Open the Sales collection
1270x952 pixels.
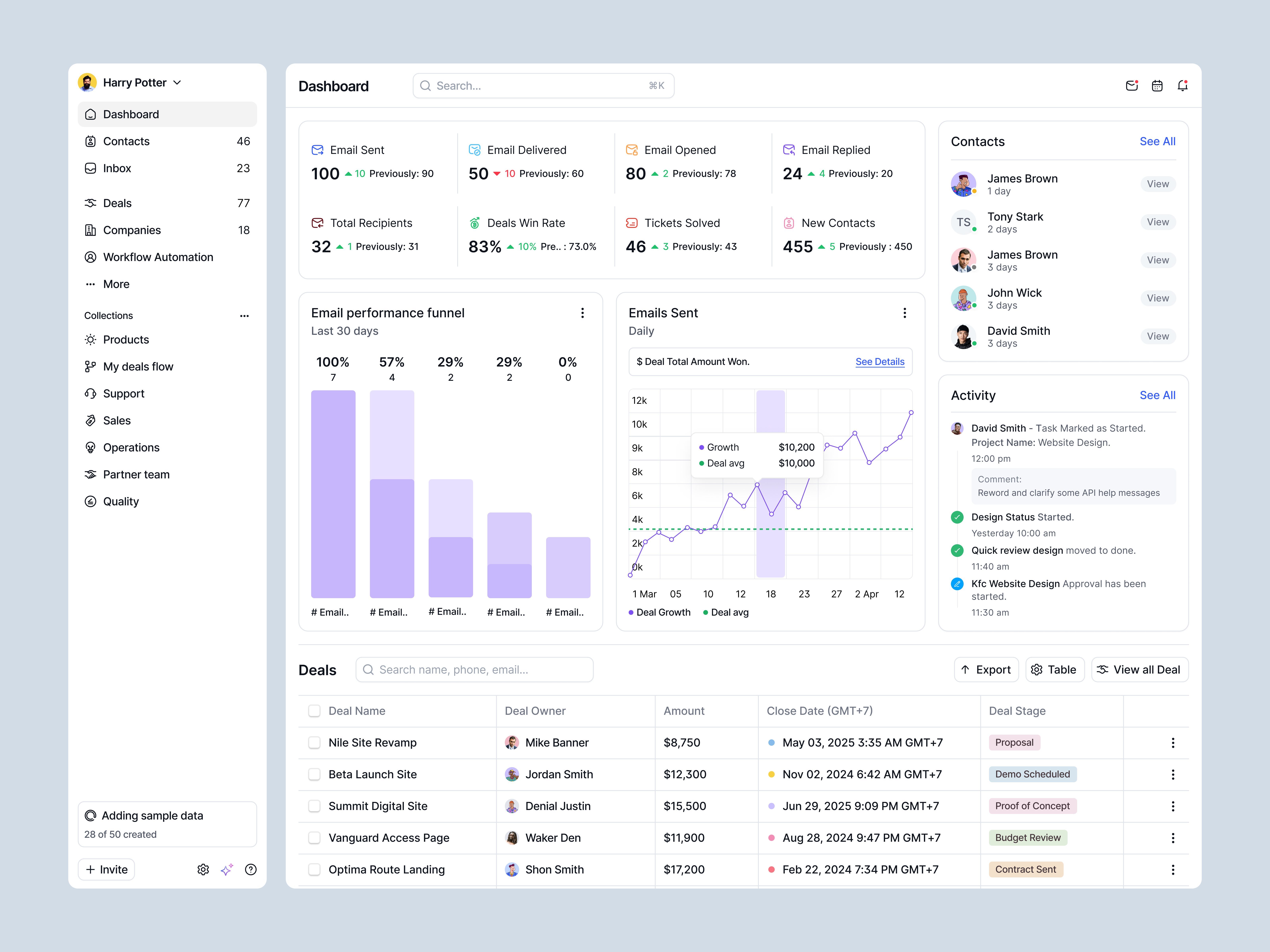pos(167,421)
